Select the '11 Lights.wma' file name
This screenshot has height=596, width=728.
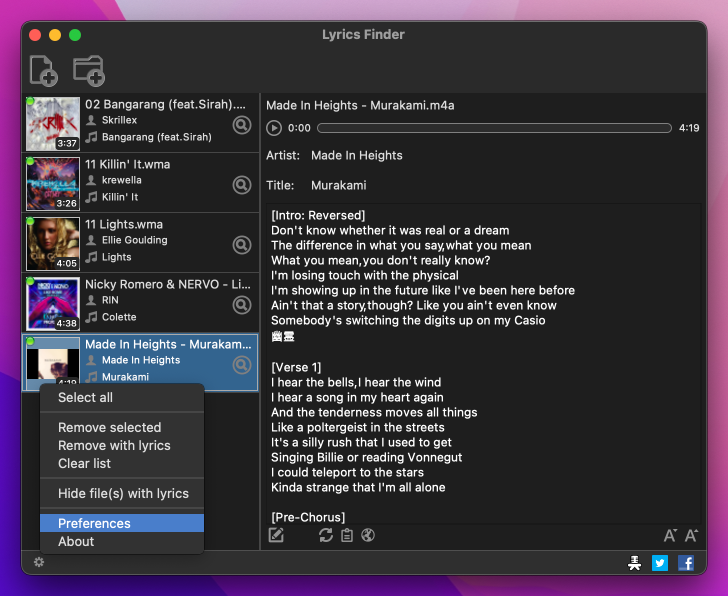[x=124, y=224]
